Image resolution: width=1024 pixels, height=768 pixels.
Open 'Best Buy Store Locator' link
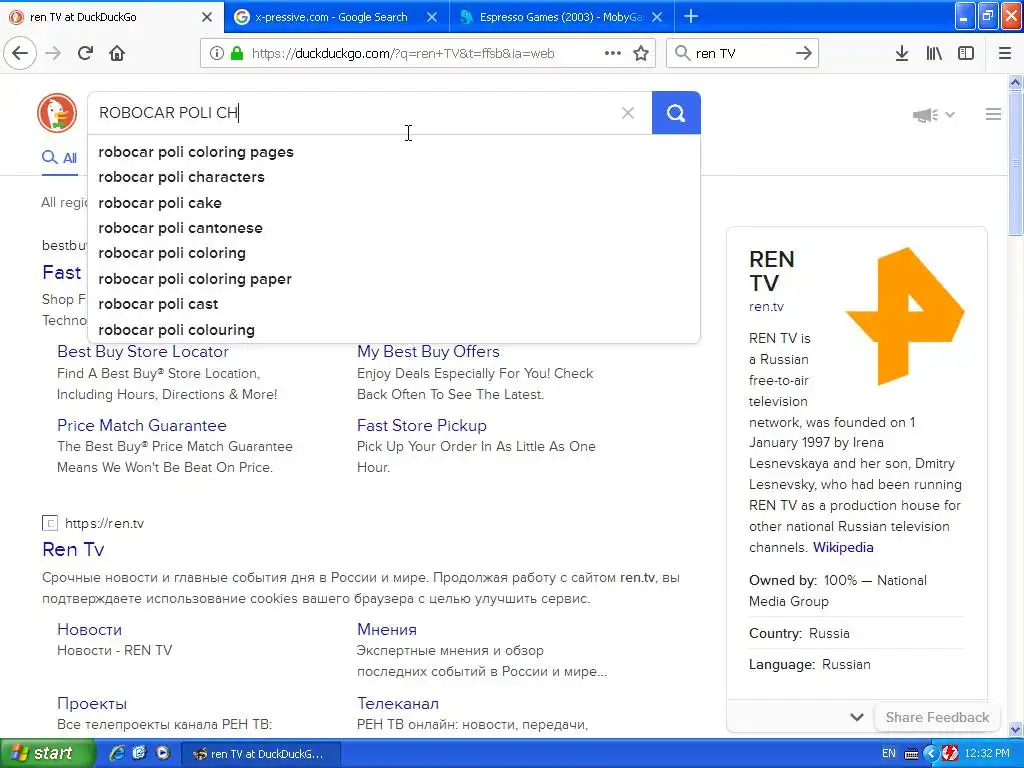coord(142,351)
